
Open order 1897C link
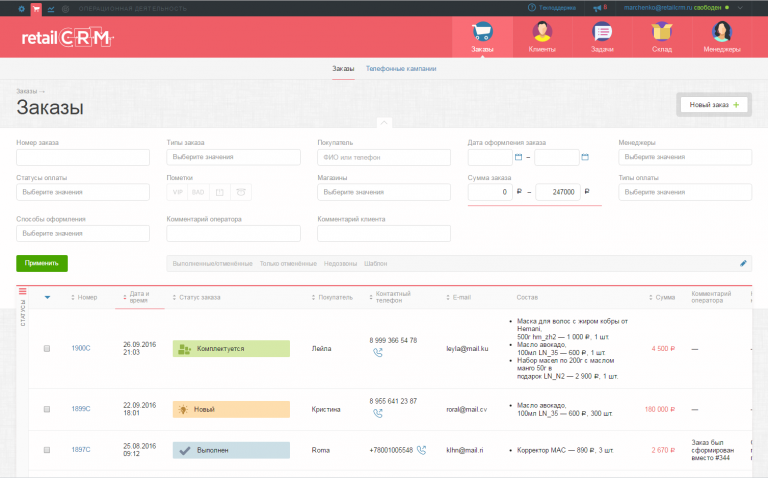click(81, 450)
